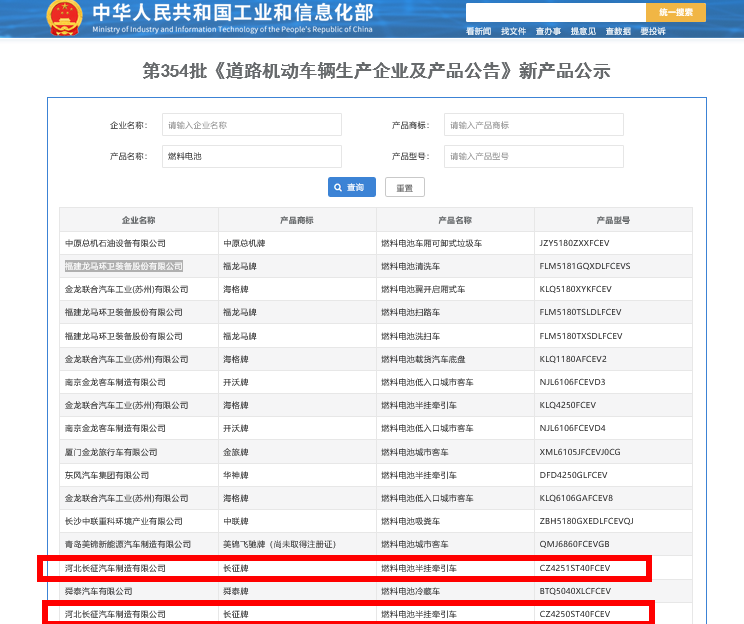744x624 pixels.
Task: Click model FLM5181GQXDLFCEVS
Action: (585, 266)
